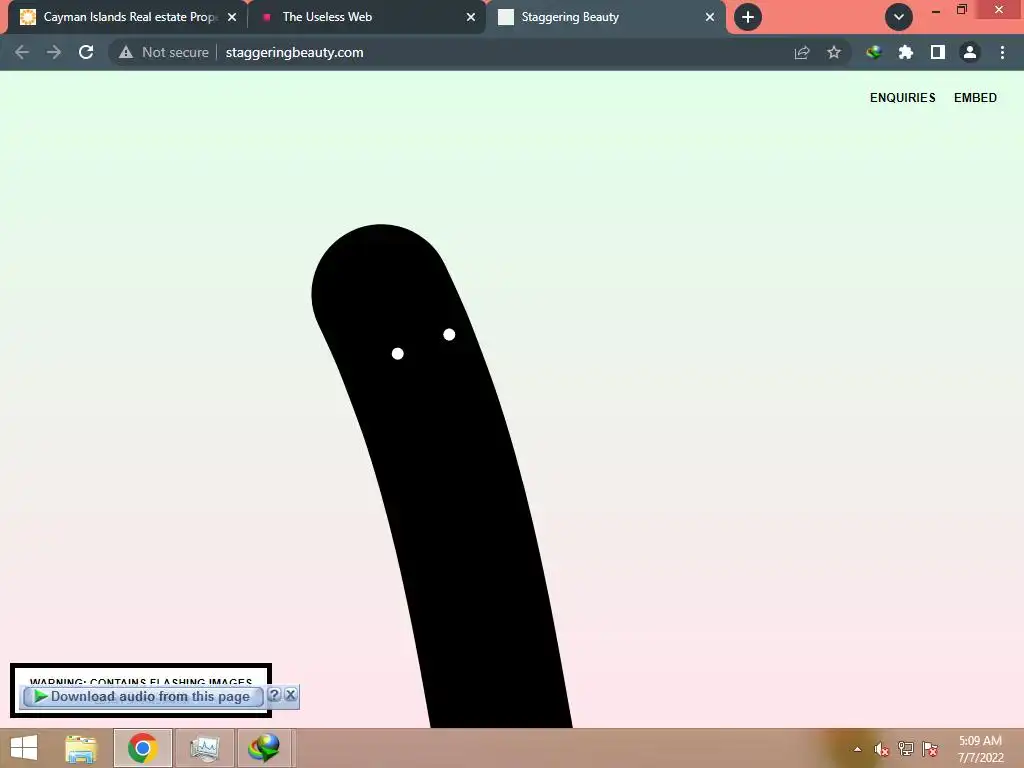Bookmark this page with star icon

click(x=834, y=52)
